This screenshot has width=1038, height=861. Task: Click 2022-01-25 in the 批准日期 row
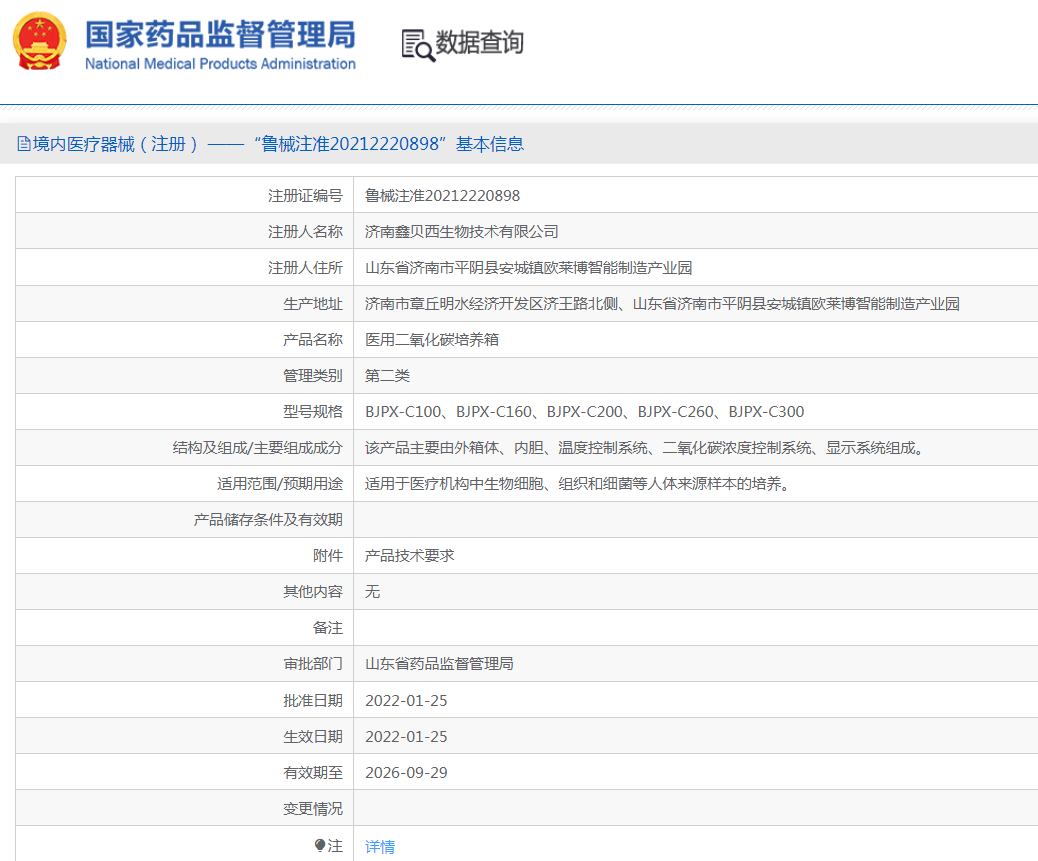[406, 700]
